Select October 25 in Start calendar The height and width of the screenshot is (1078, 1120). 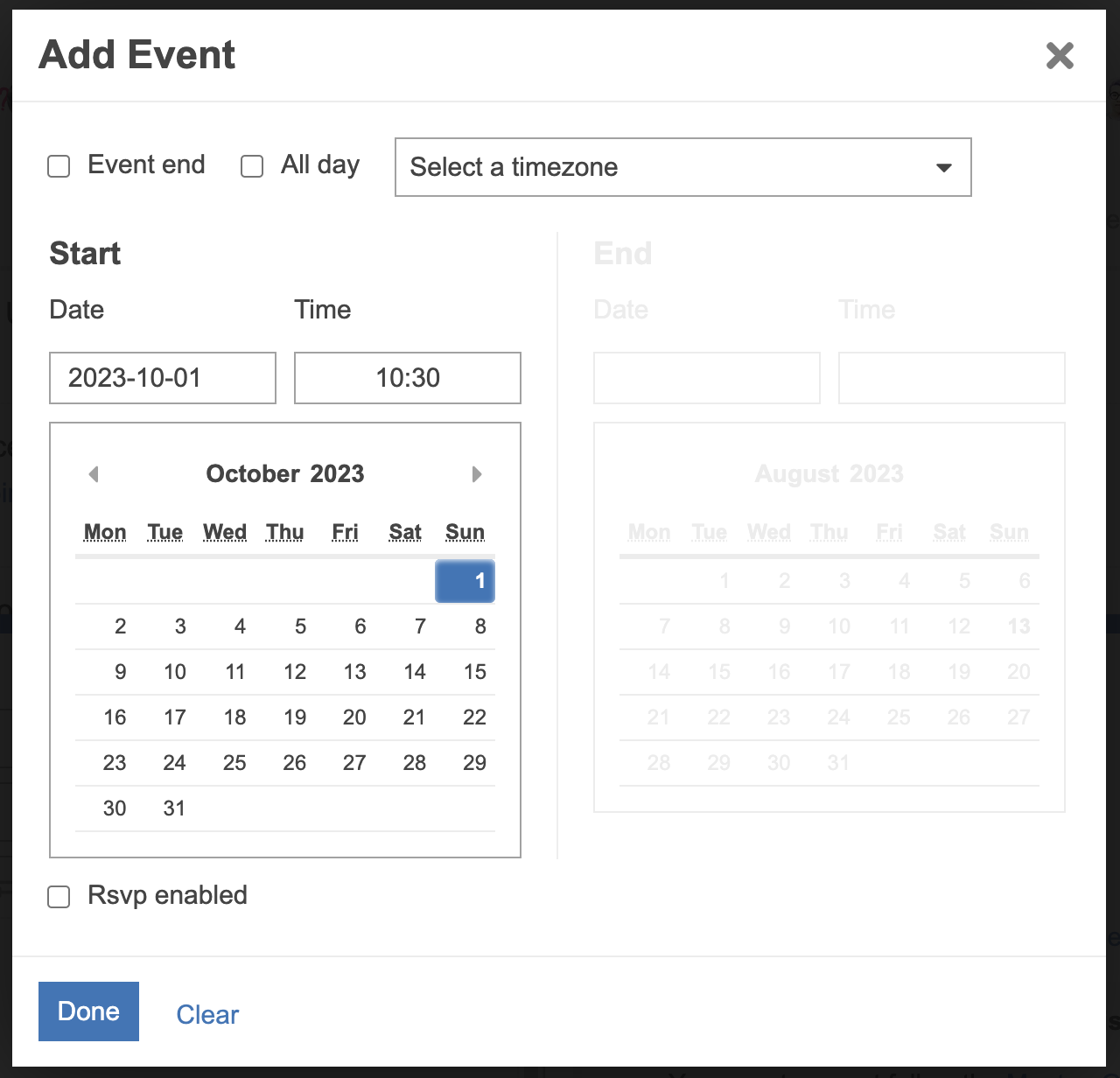click(234, 763)
